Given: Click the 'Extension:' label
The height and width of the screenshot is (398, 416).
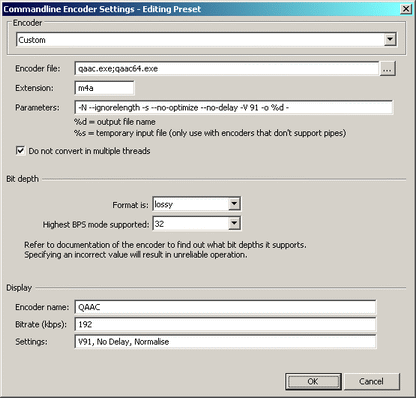Looking at the screenshot, I should [34, 88].
